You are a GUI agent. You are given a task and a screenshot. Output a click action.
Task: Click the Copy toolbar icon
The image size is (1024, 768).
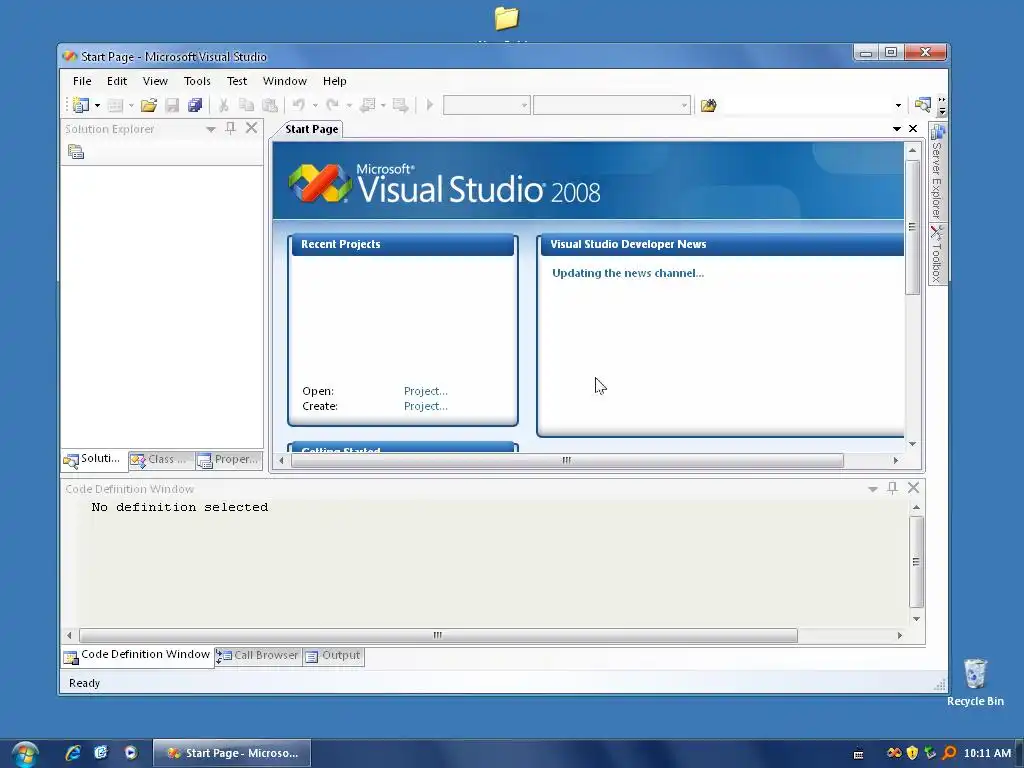pyautogui.click(x=246, y=104)
